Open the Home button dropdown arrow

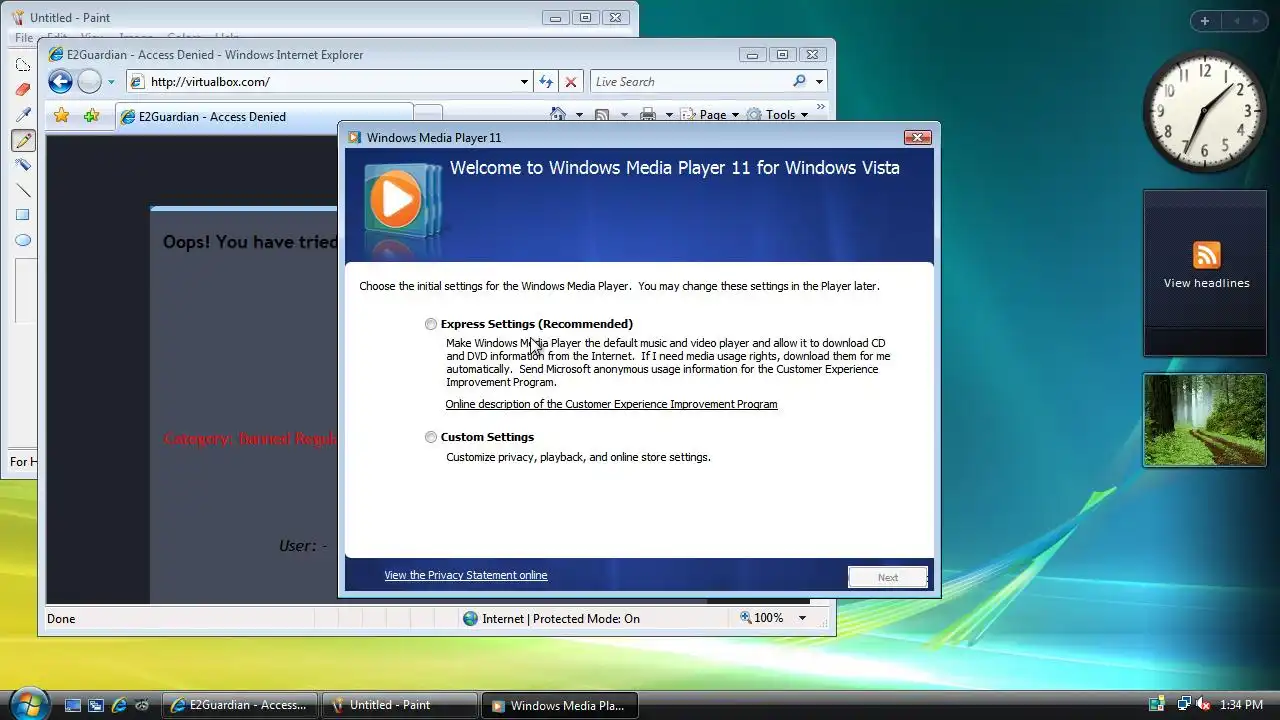click(579, 115)
